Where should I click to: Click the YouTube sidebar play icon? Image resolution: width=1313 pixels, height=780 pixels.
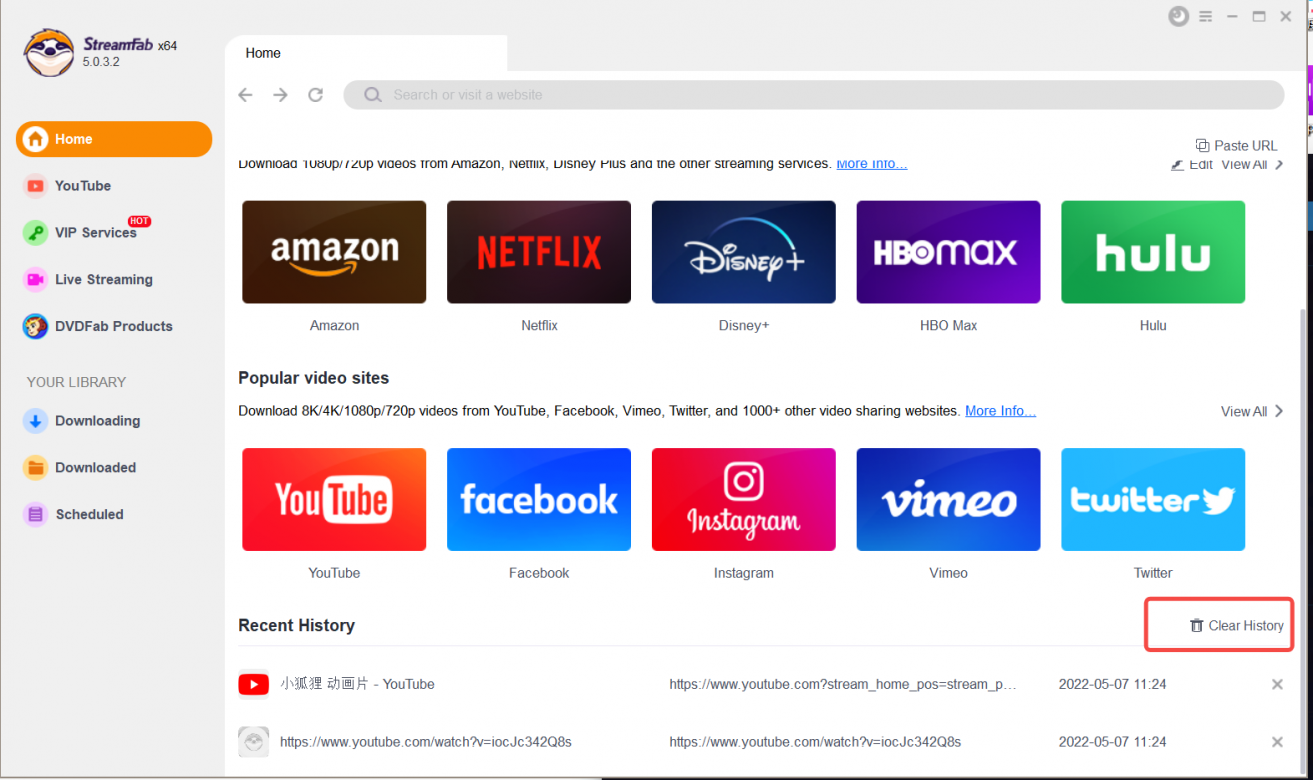36,186
